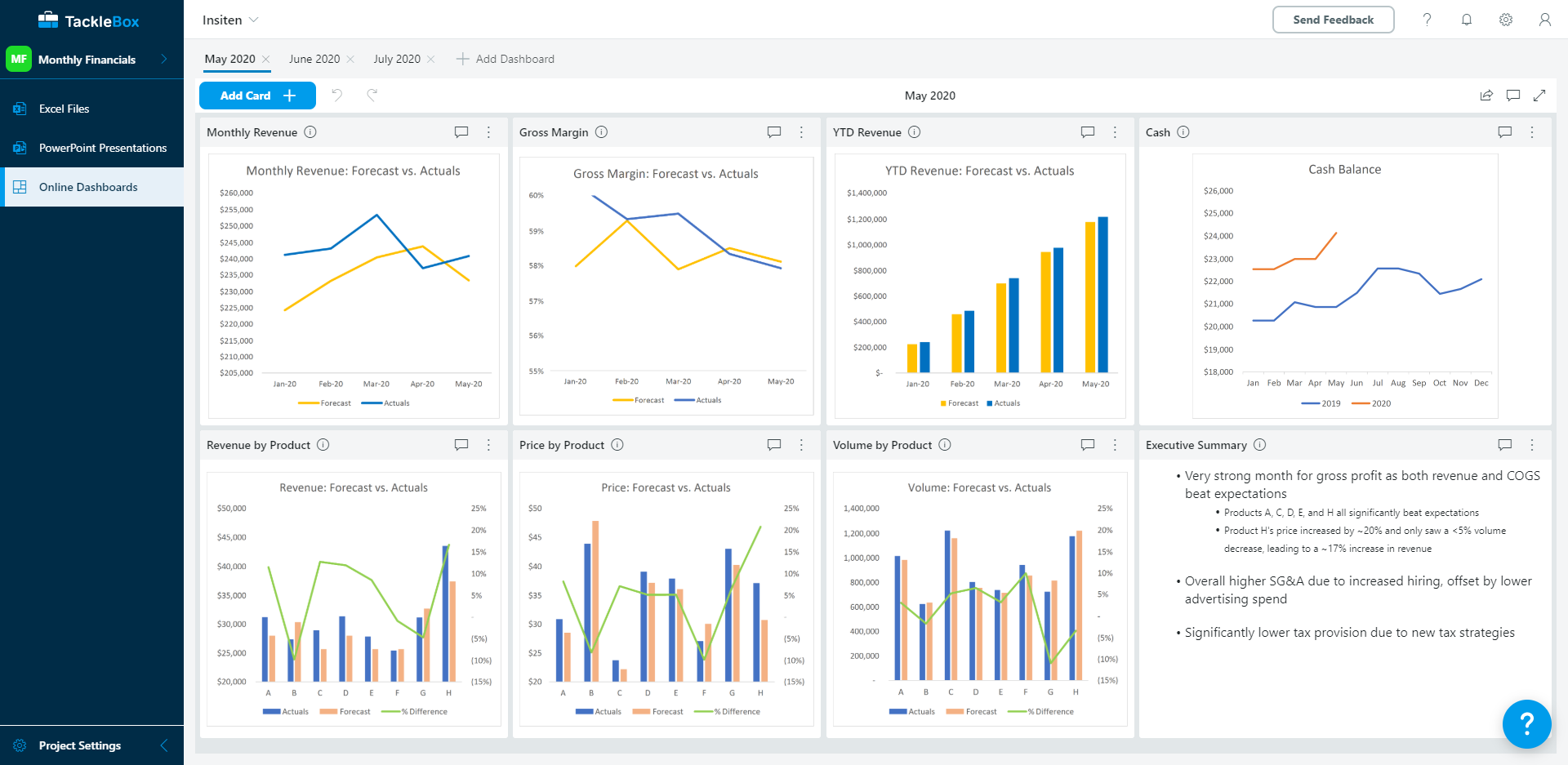
Task: Open the notifications bell
Action: tap(1467, 20)
